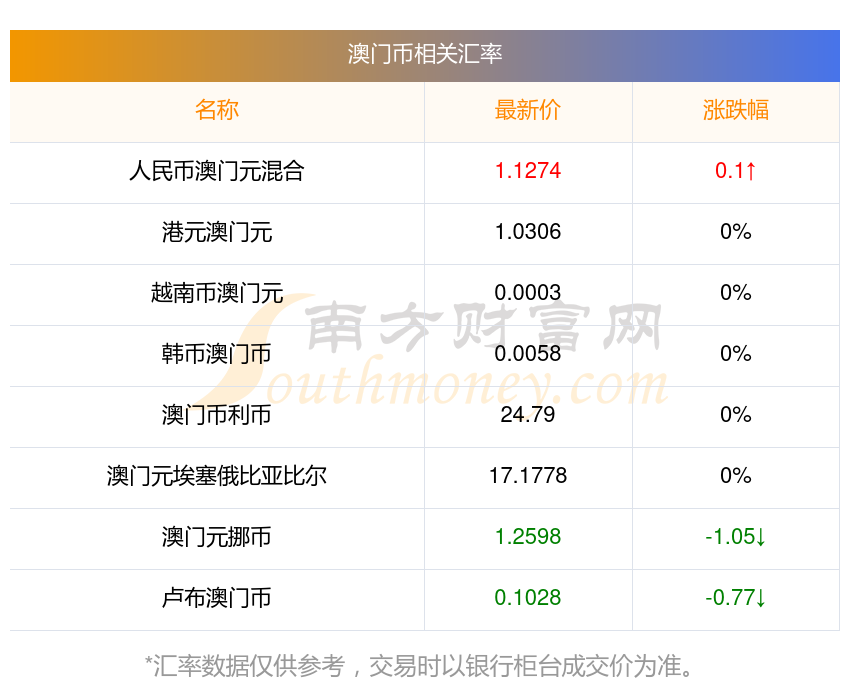Click the 澳门币相关汇率 table title
The height and width of the screenshot is (698, 850).
pos(424,54)
